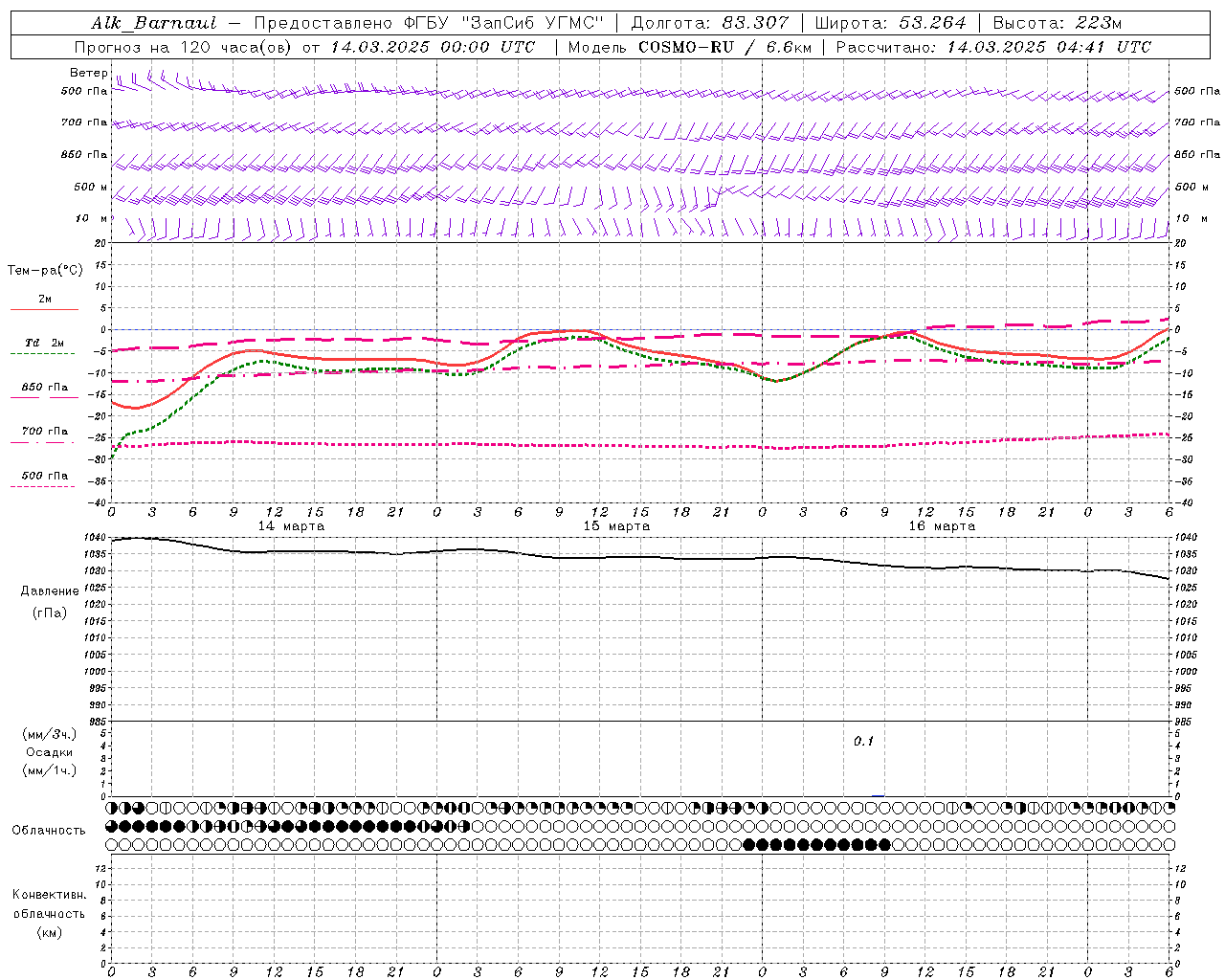1225x980 pixels.
Task: Click the left 850 гПа wind row label
Action: point(84,154)
